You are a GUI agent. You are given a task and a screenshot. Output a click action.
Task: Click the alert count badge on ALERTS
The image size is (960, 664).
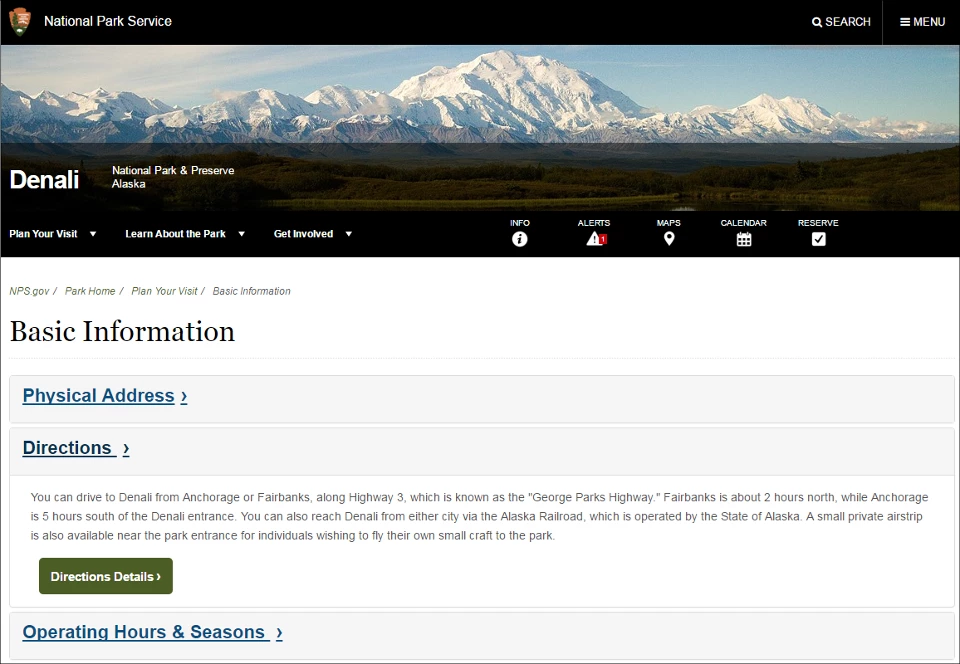604,240
